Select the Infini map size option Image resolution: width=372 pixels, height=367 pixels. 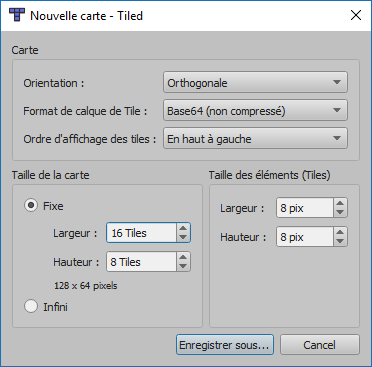(x=31, y=306)
